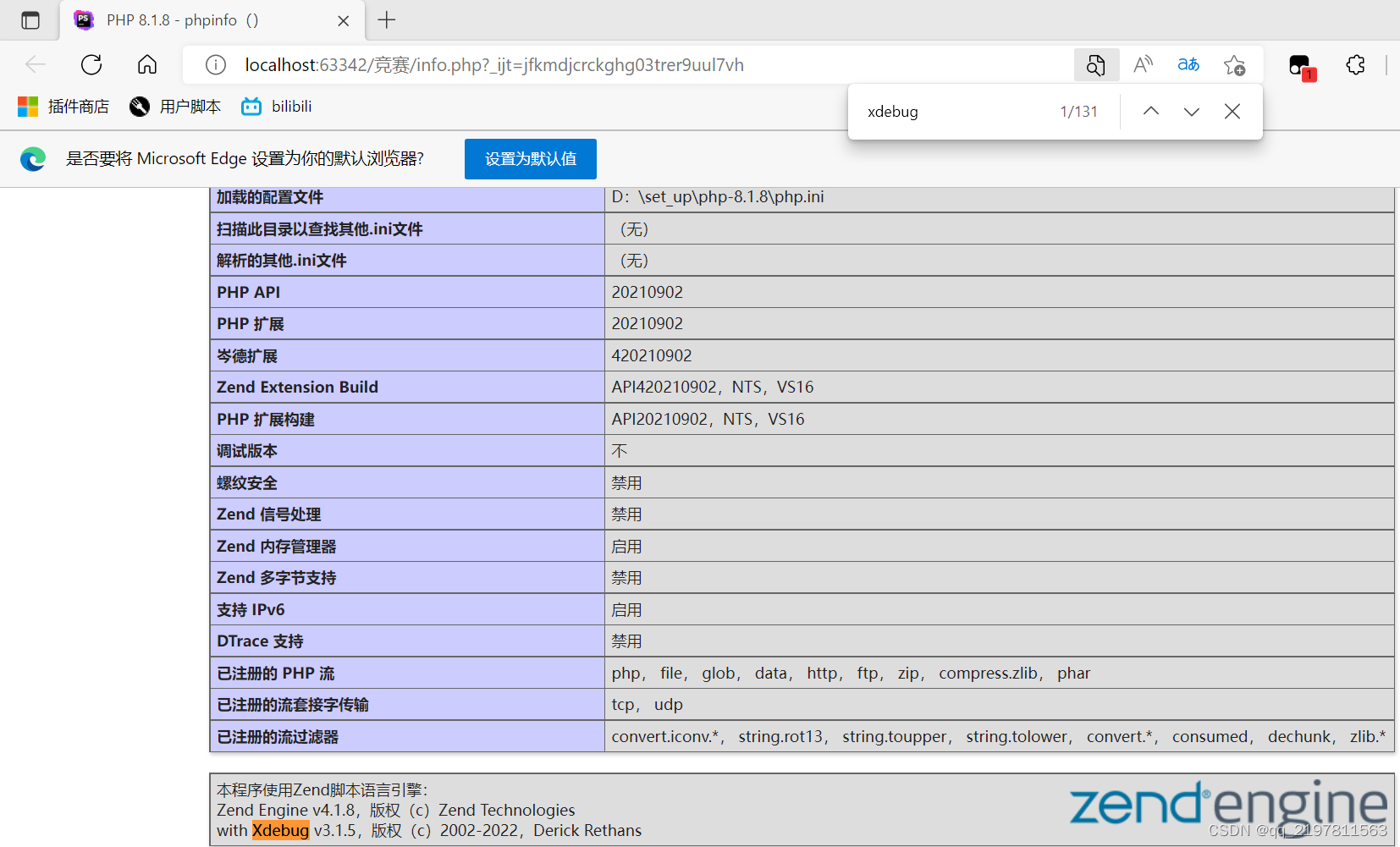1400x847 pixels.
Task: Click the tcp, udp value cell
Action: click(999, 704)
